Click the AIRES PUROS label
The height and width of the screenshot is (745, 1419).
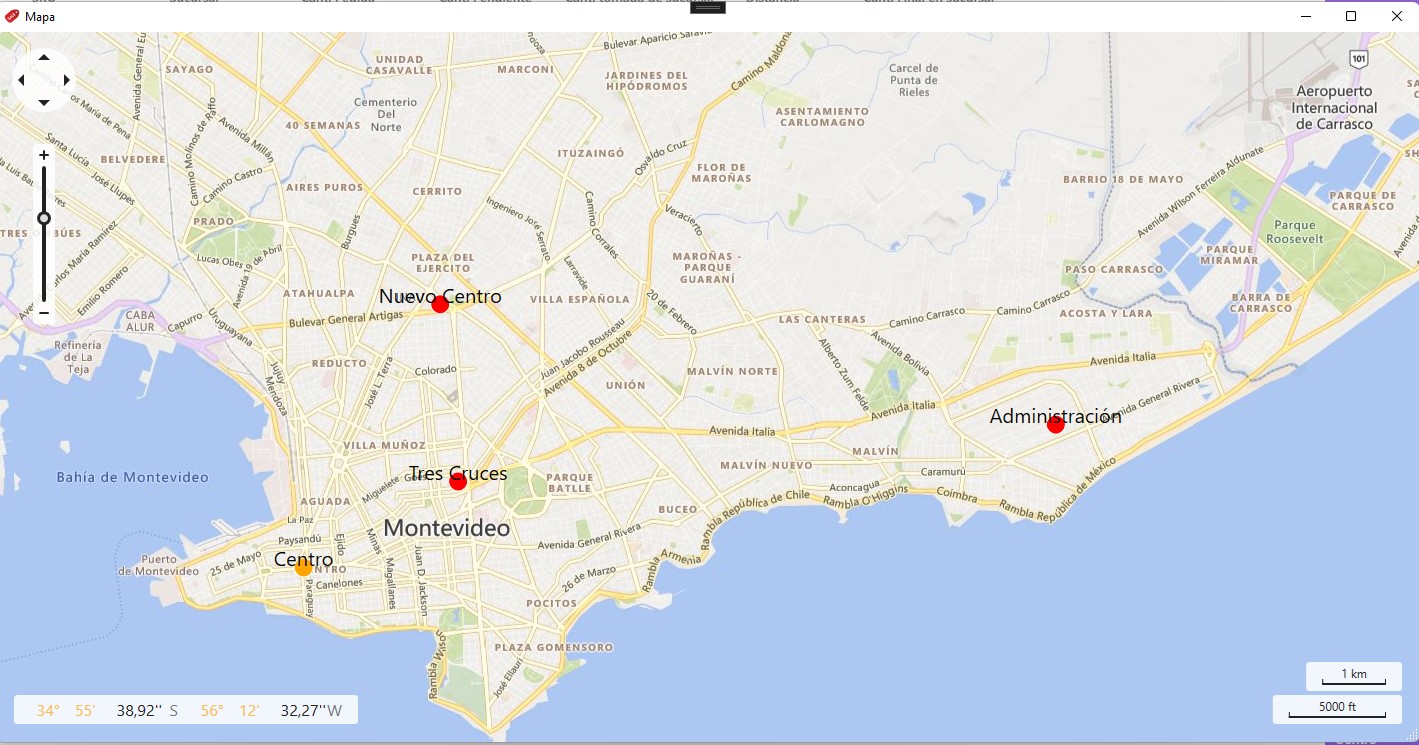pos(324,187)
